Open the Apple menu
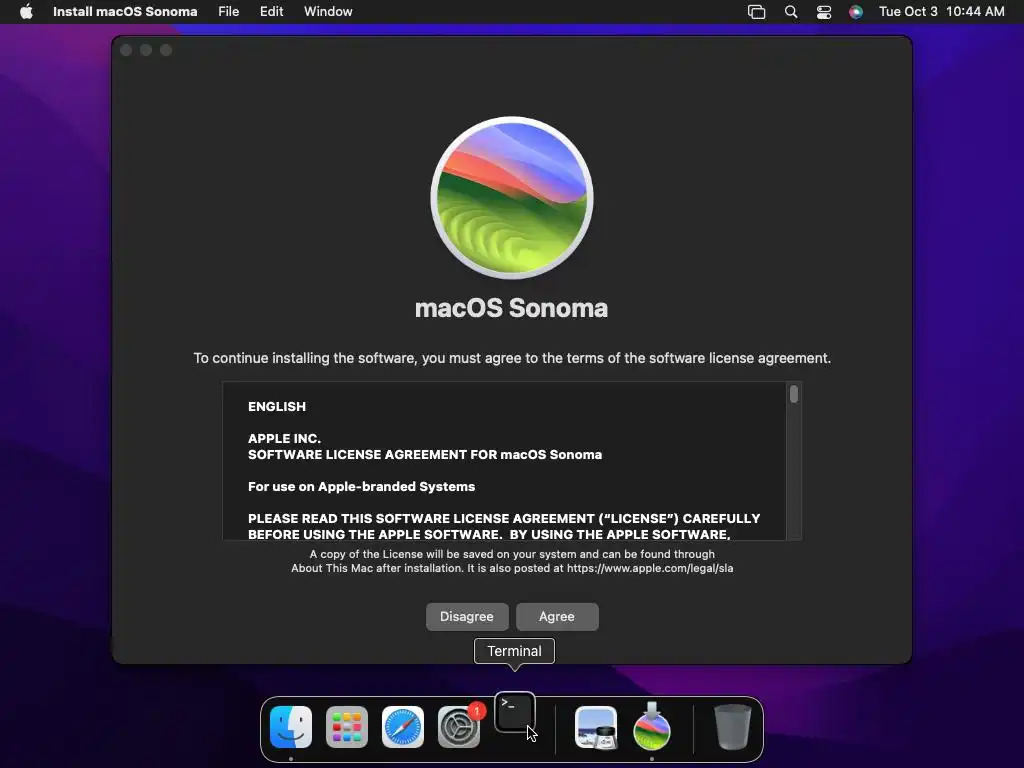The width and height of the screenshot is (1024, 768). (x=26, y=12)
